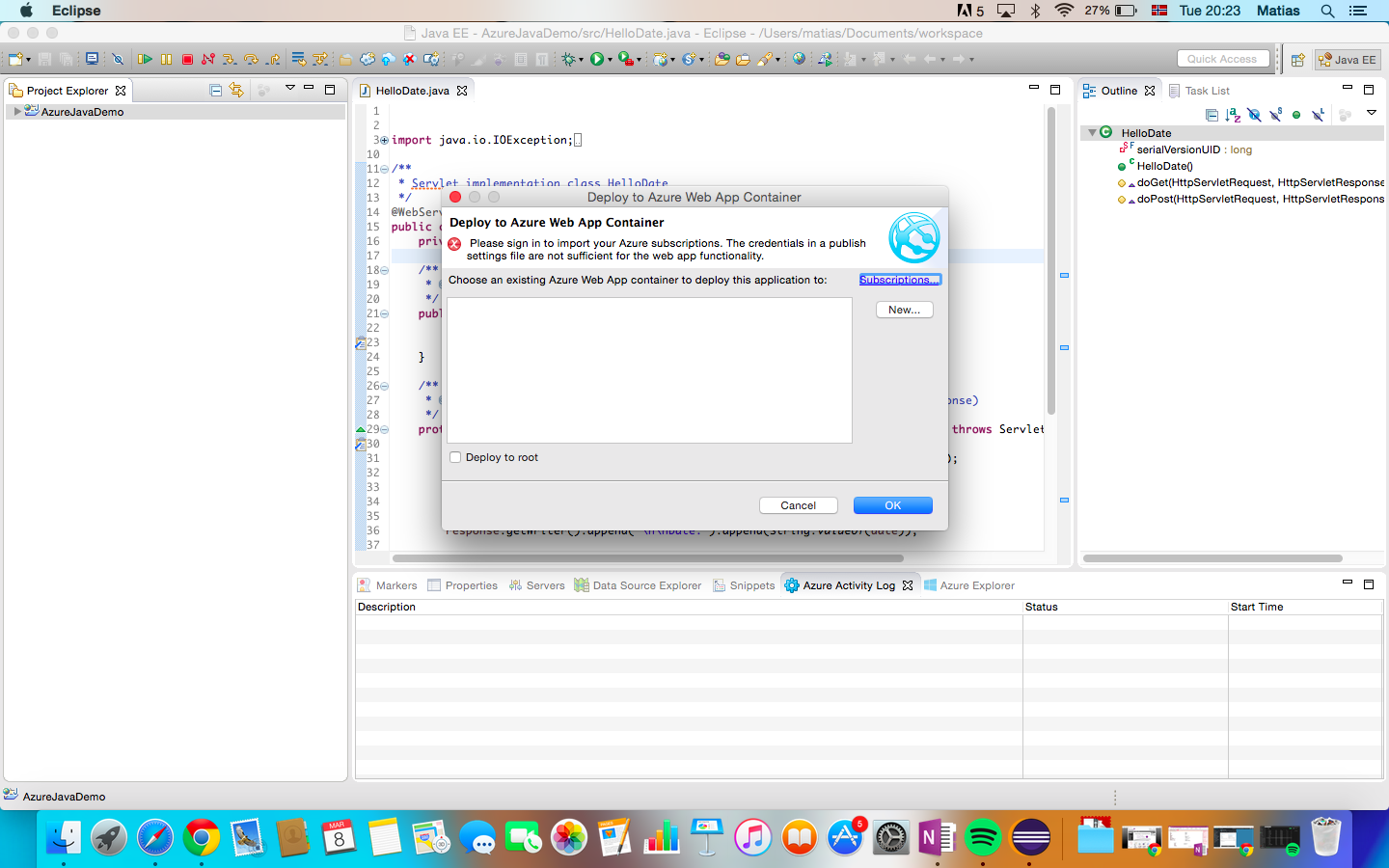Click the Step Return toolbar icon
Viewport: 1389px width, 868px height.
click(273, 59)
